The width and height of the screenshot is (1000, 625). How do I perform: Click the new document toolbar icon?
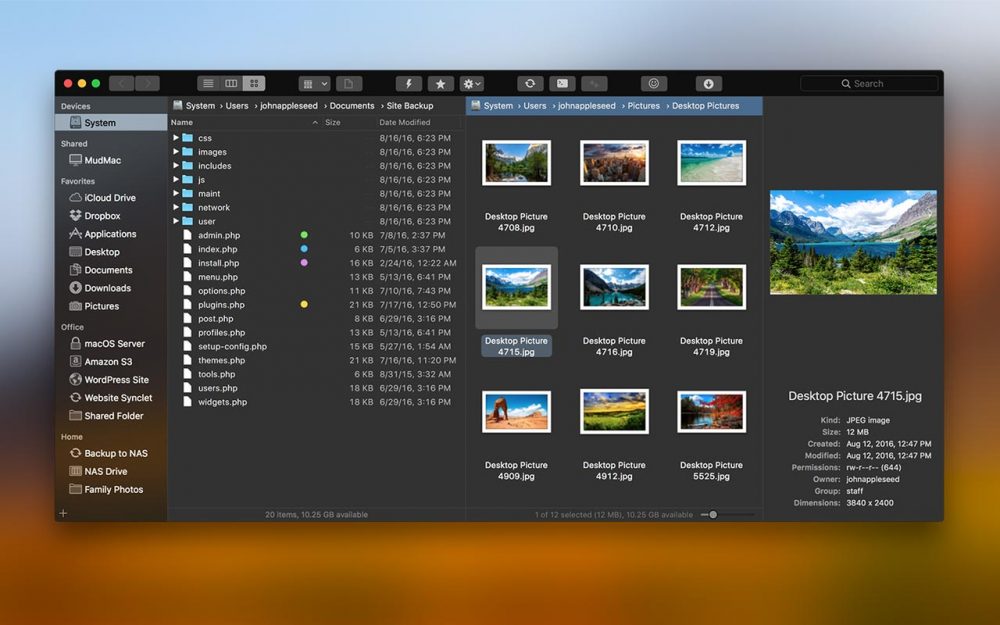[x=350, y=83]
